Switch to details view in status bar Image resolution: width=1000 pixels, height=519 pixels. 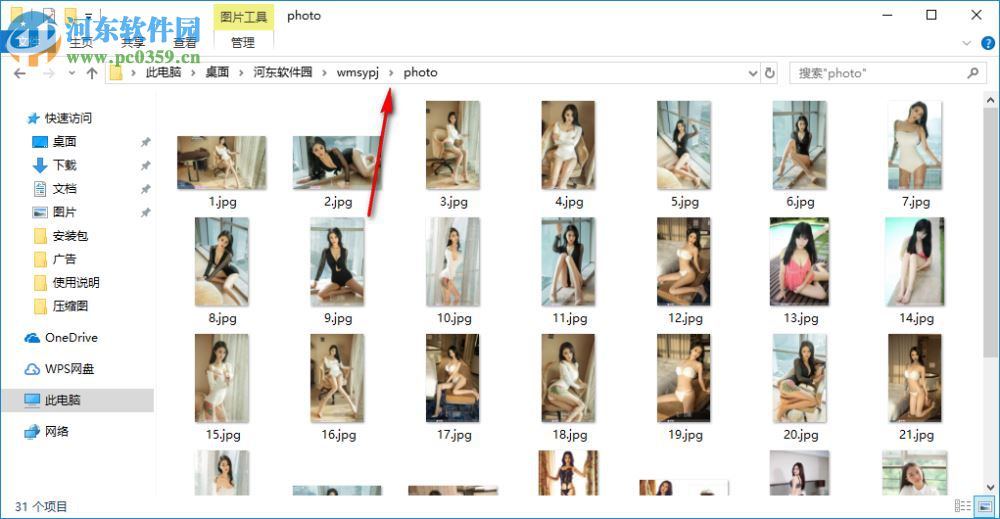click(963, 506)
